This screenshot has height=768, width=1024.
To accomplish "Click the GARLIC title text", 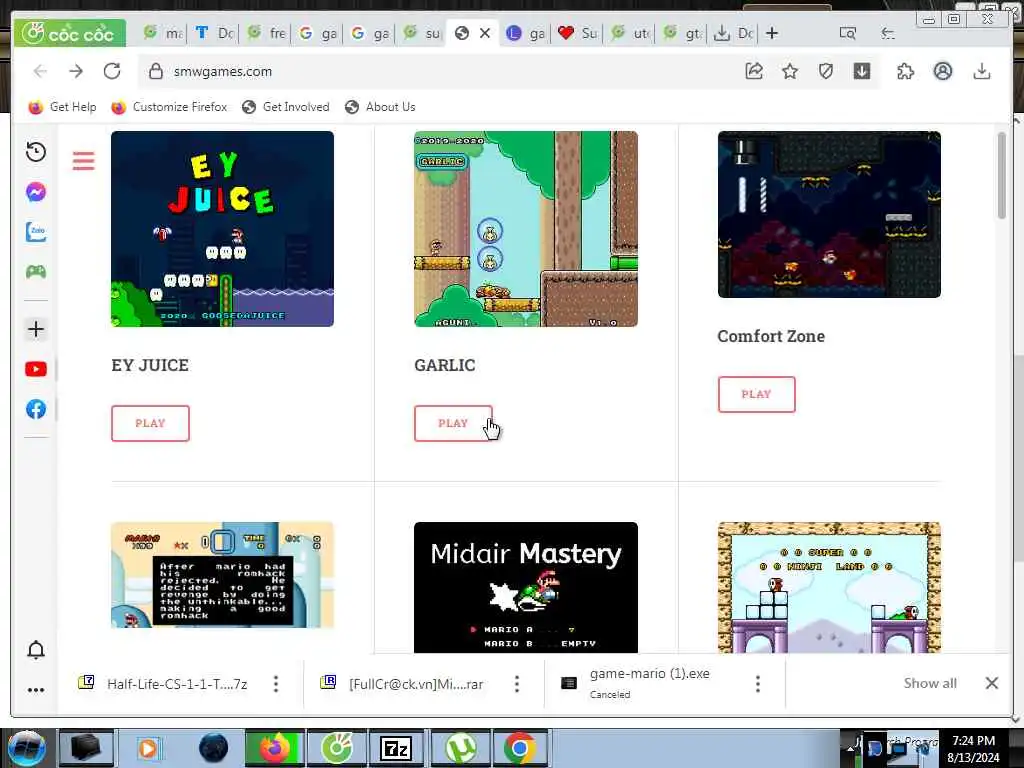I will [445, 365].
